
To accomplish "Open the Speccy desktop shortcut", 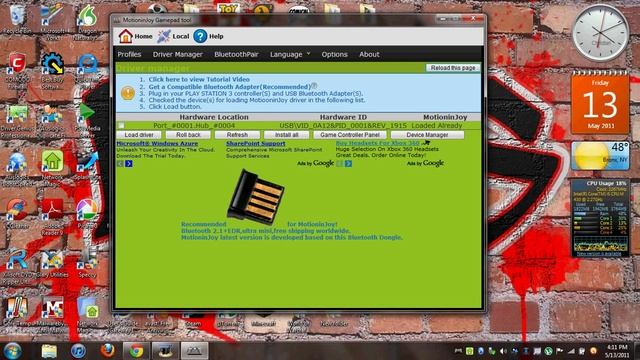I will click(87, 263).
